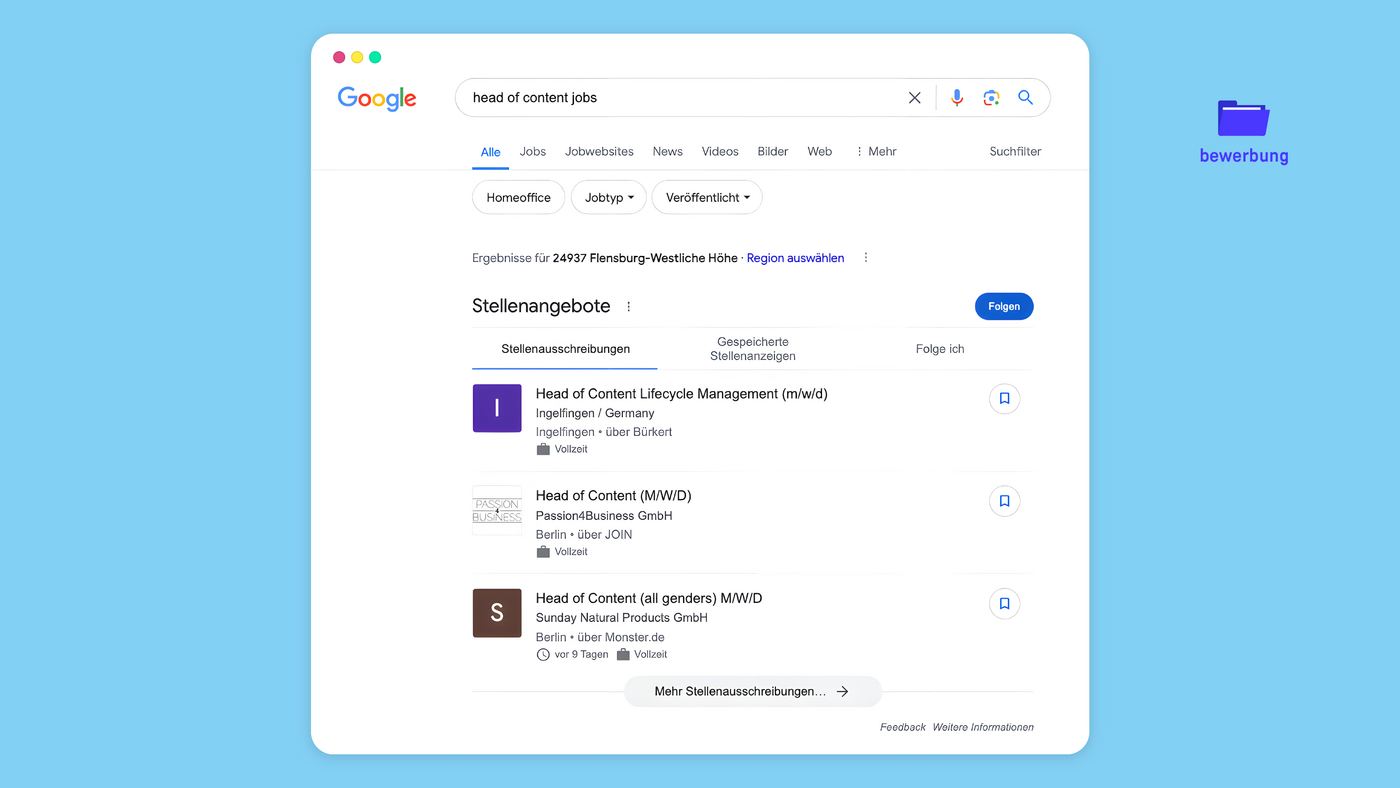Start voice search with the microphone icon

pos(957,98)
